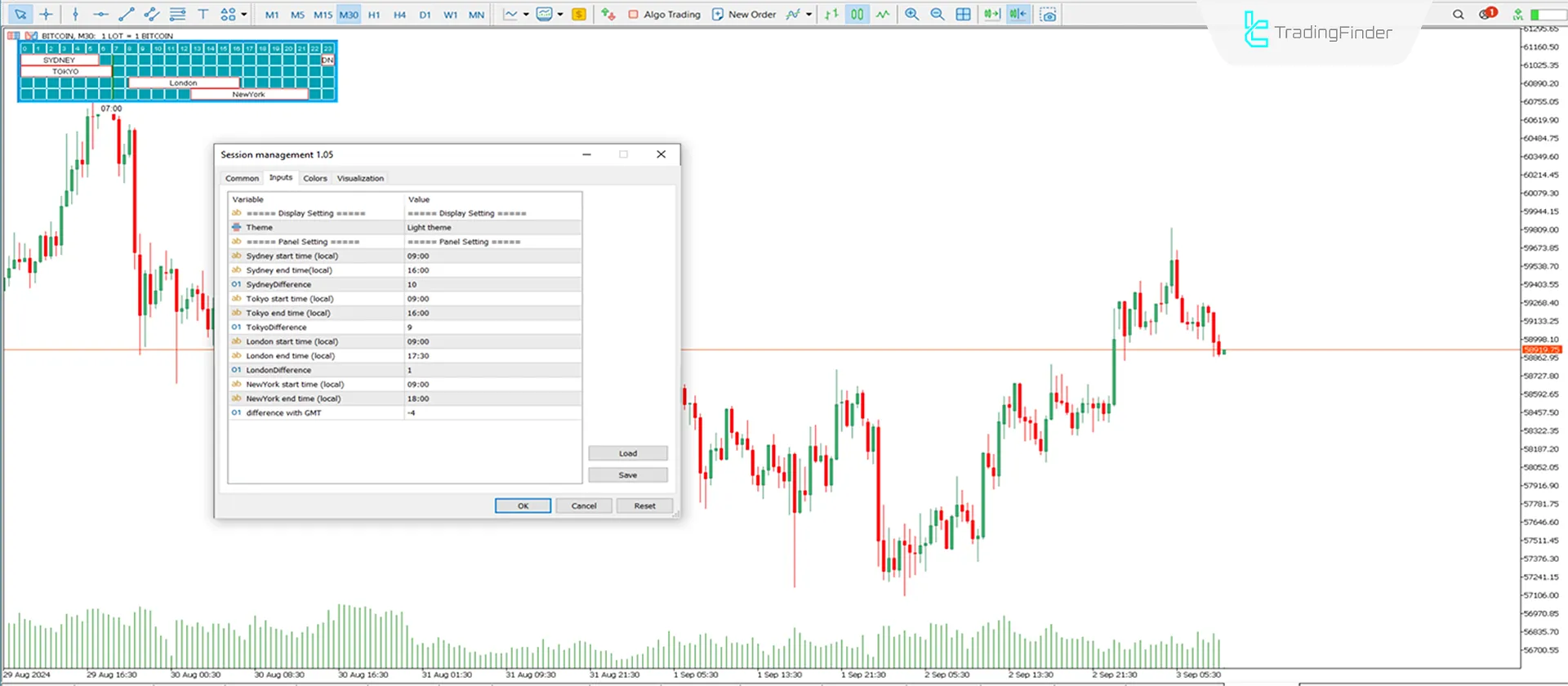Pick the trendline drawing tool
Screen dimensions: 1568x686
126,14
